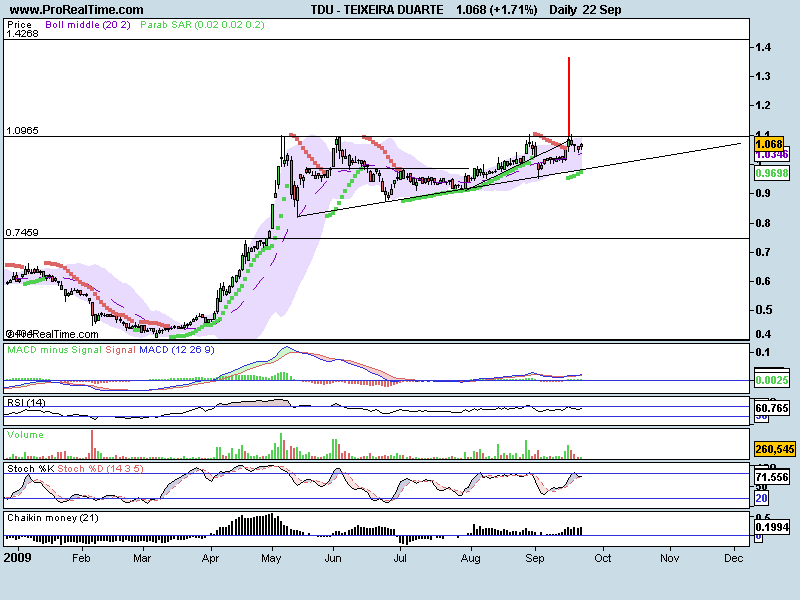Click the Daily 22 Sep timeframe label
This screenshot has height=600, width=800.
585,10
